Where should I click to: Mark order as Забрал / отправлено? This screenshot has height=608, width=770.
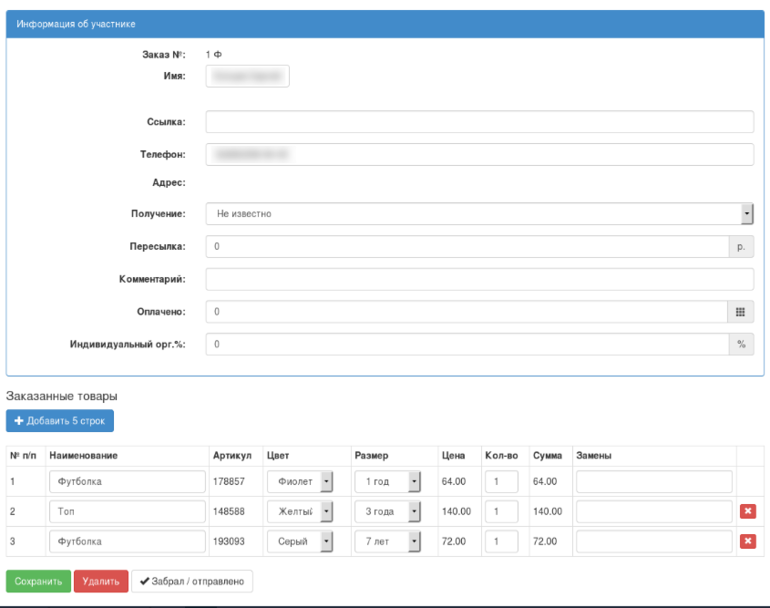[x=192, y=581]
